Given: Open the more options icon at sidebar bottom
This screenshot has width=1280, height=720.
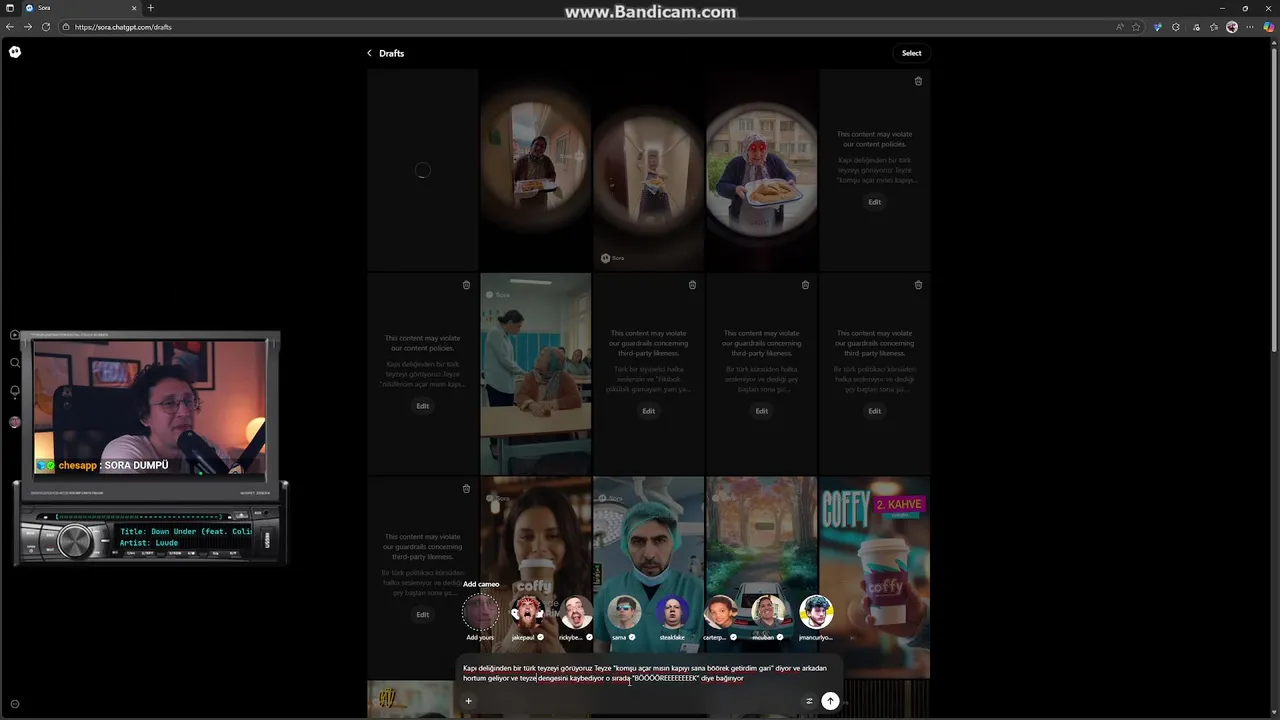Looking at the screenshot, I should pyautogui.click(x=15, y=704).
